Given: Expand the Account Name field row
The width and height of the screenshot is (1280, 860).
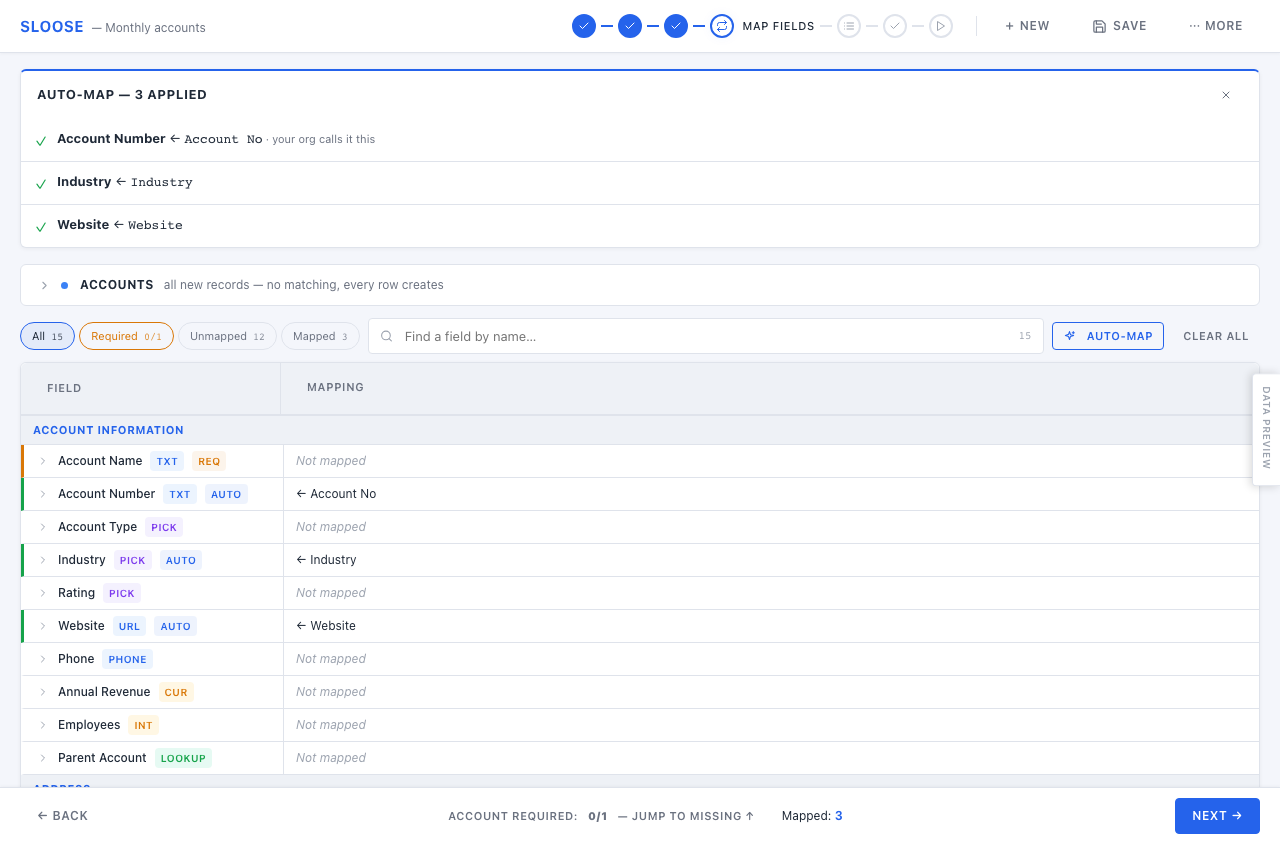Looking at the screenshot, I should [43, 461].
